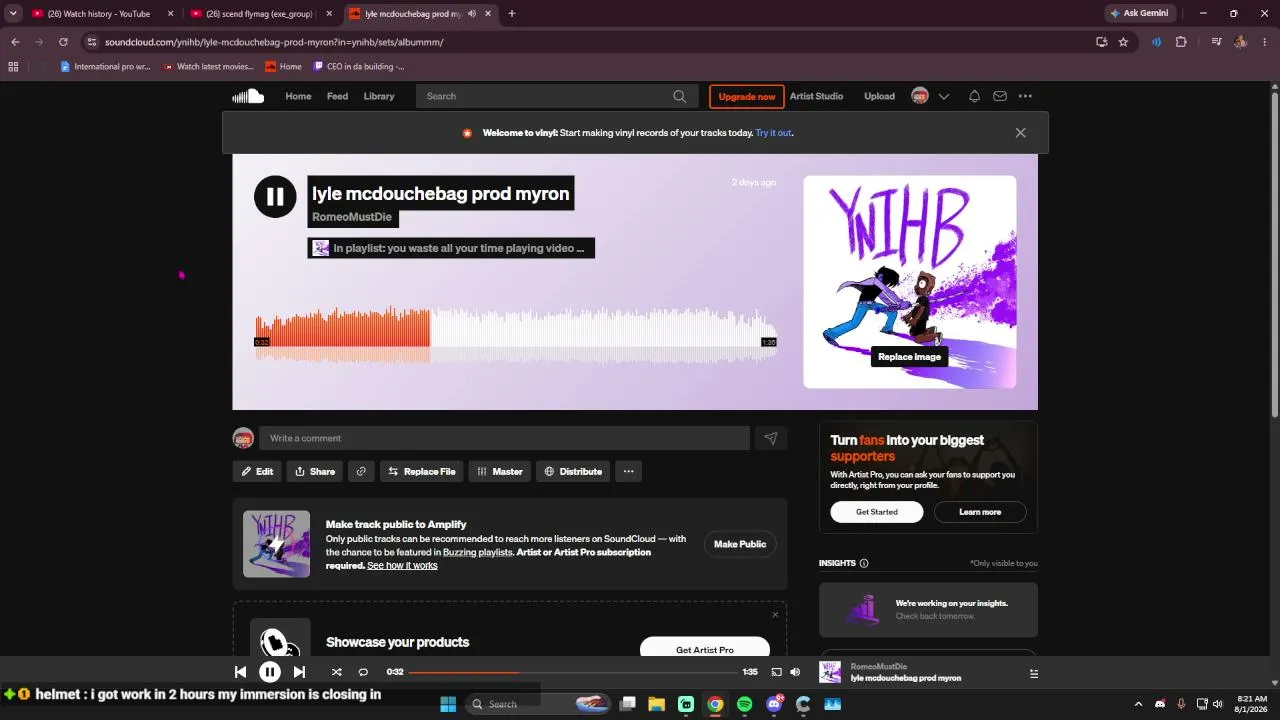Open the Library nav item
1280x720 pixels.
pos(379,96)
